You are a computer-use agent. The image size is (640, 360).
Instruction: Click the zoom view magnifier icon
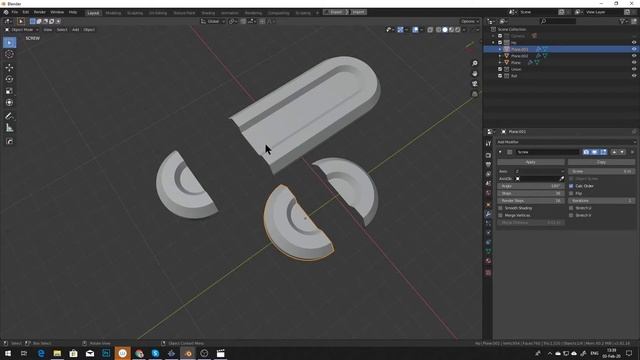tap(475, 63)
